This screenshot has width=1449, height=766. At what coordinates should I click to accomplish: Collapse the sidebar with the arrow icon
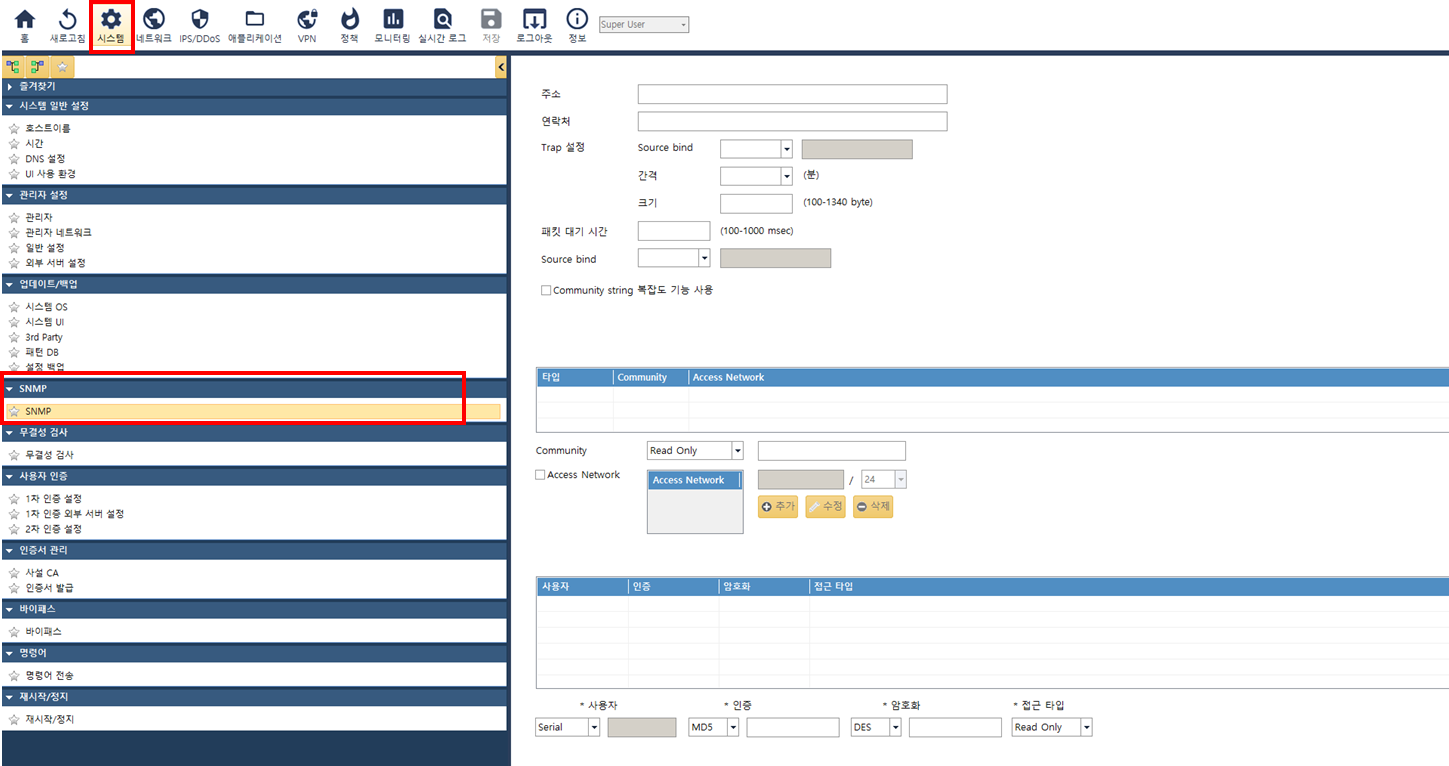point(501,67)
